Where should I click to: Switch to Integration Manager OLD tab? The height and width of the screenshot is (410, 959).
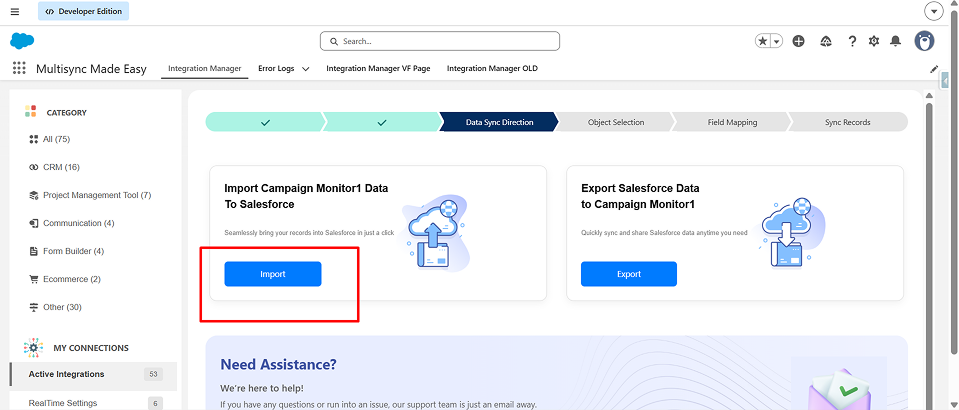(492, 69)
